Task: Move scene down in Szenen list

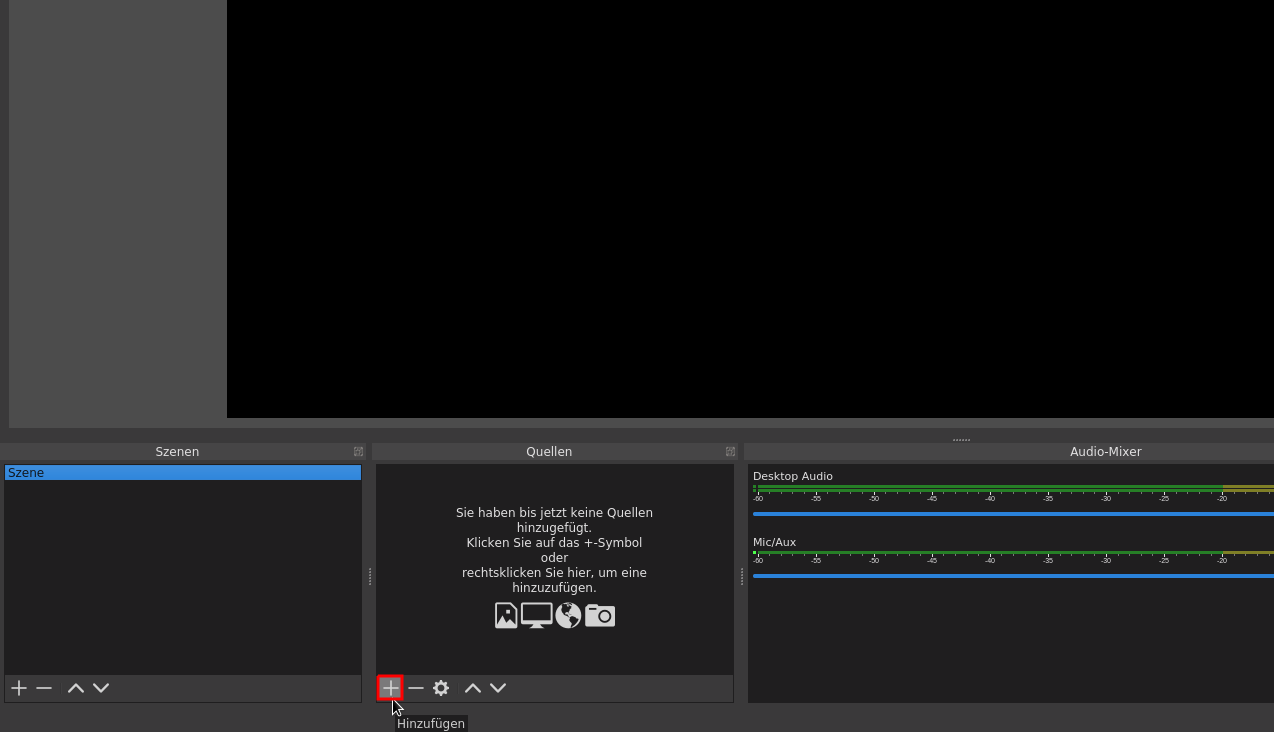Action: [101, 688]
